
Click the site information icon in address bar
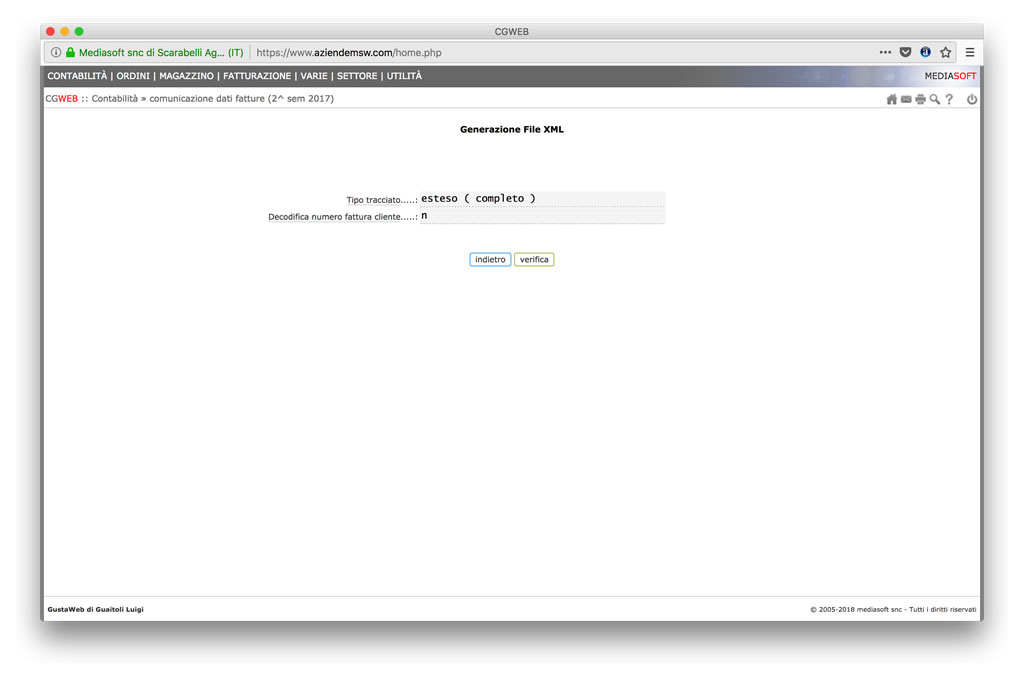tap(56, 52)
